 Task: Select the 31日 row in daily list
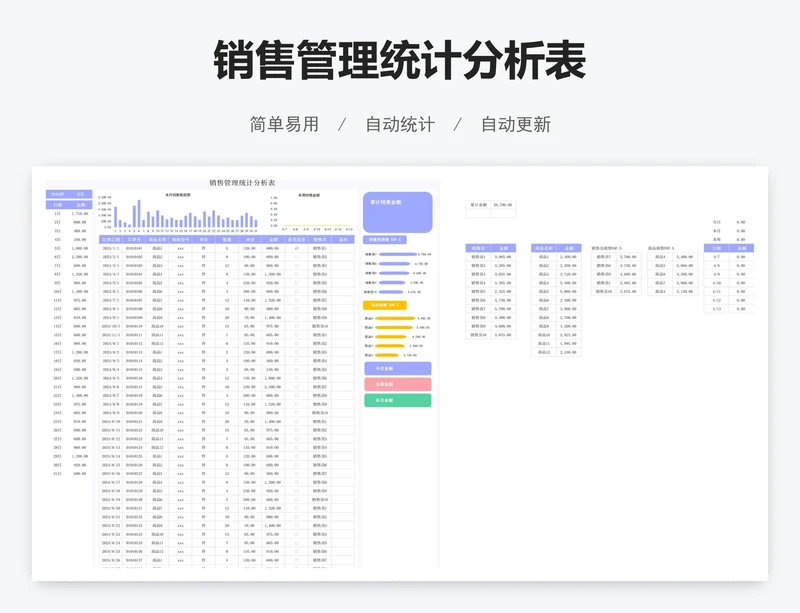69,474
